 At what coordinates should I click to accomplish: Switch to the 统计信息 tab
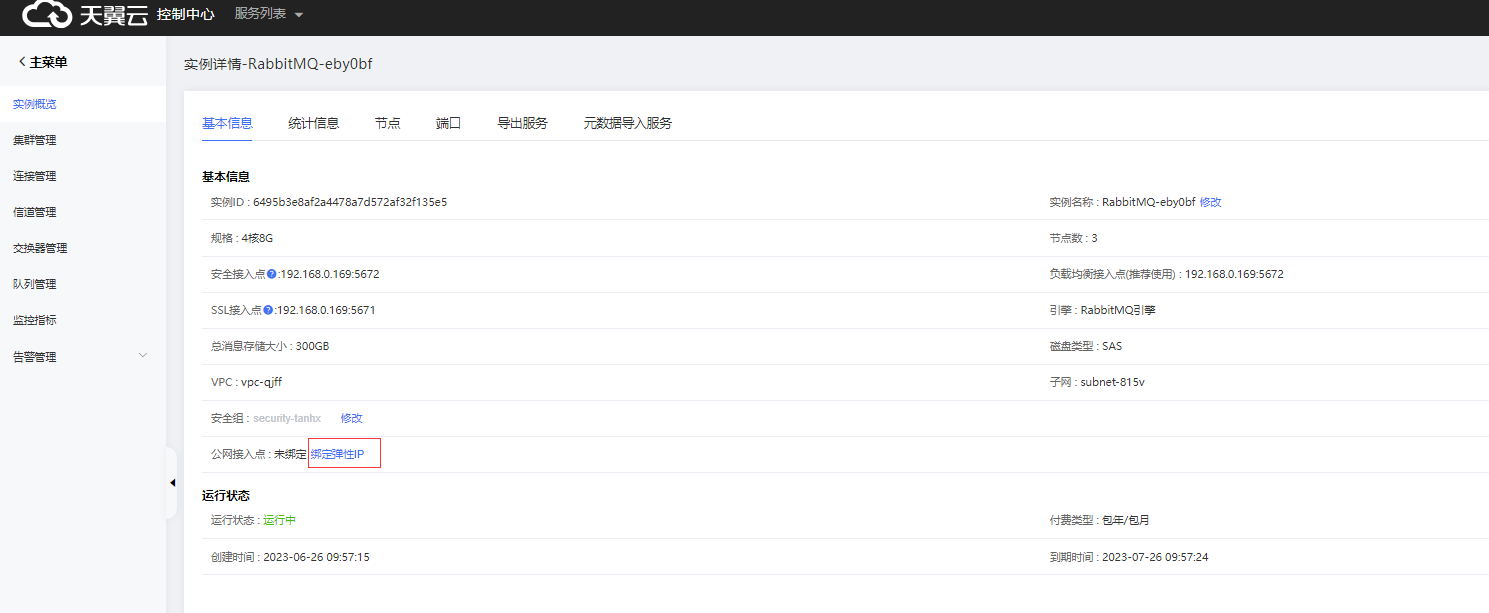(x=314, y=123)
